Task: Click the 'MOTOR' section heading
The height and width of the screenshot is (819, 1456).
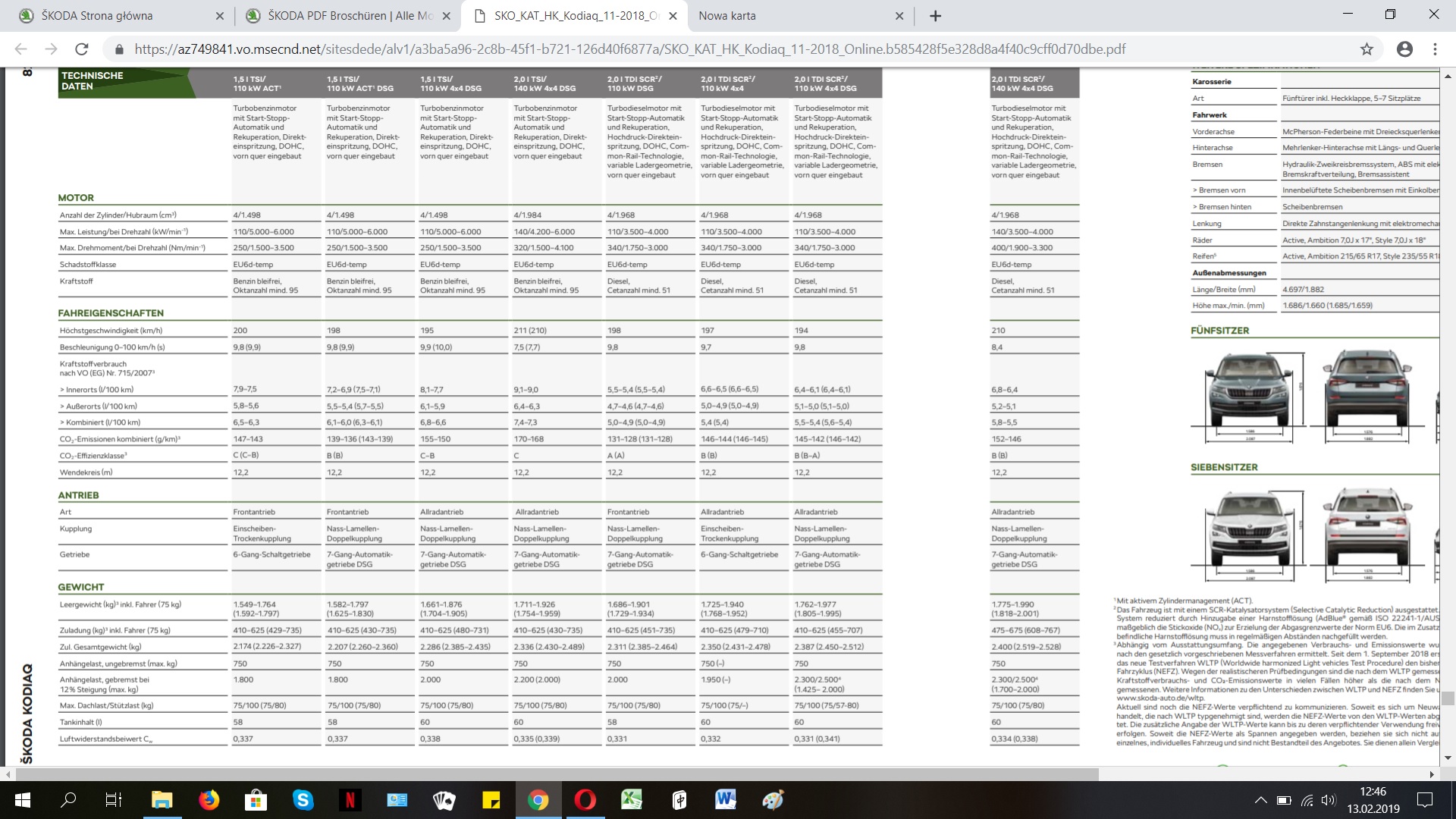Action: point(76,198)
